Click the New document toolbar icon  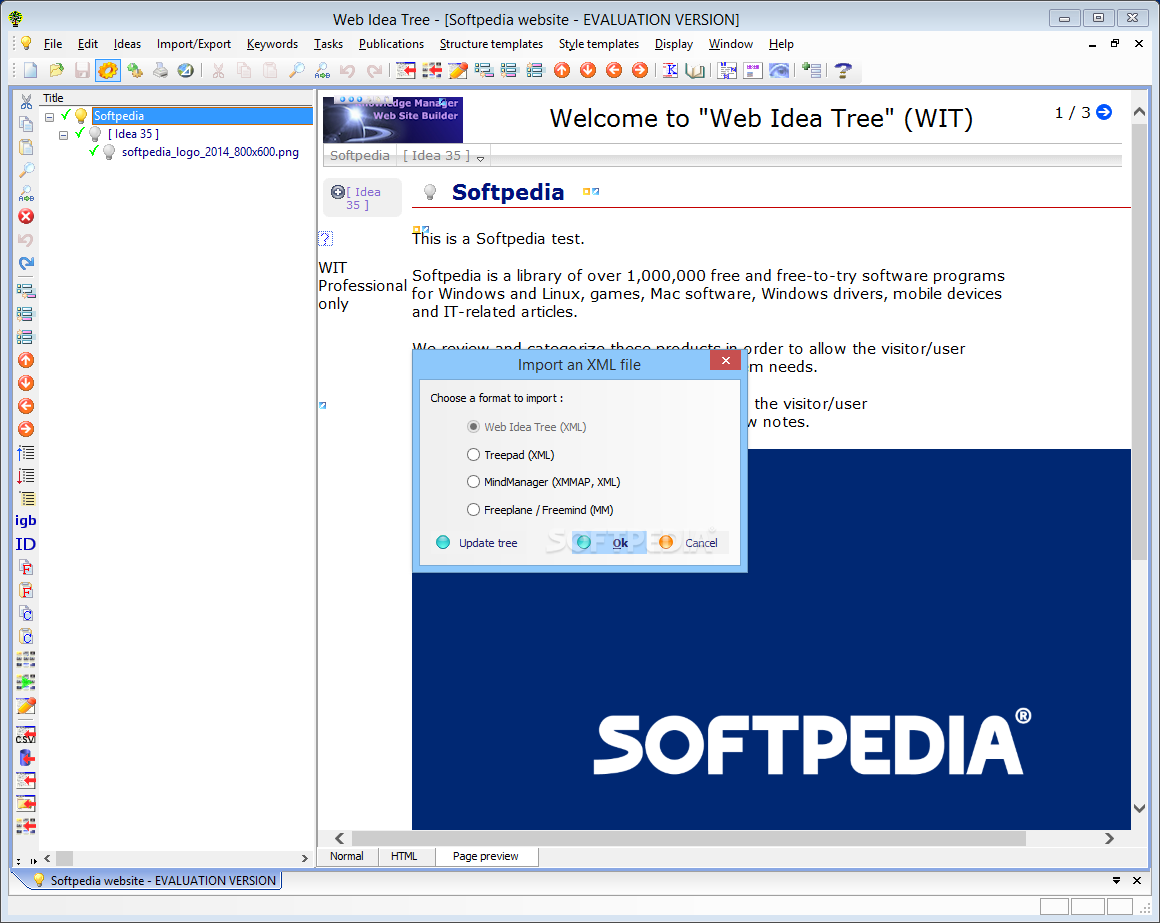(x=30, y=70)
